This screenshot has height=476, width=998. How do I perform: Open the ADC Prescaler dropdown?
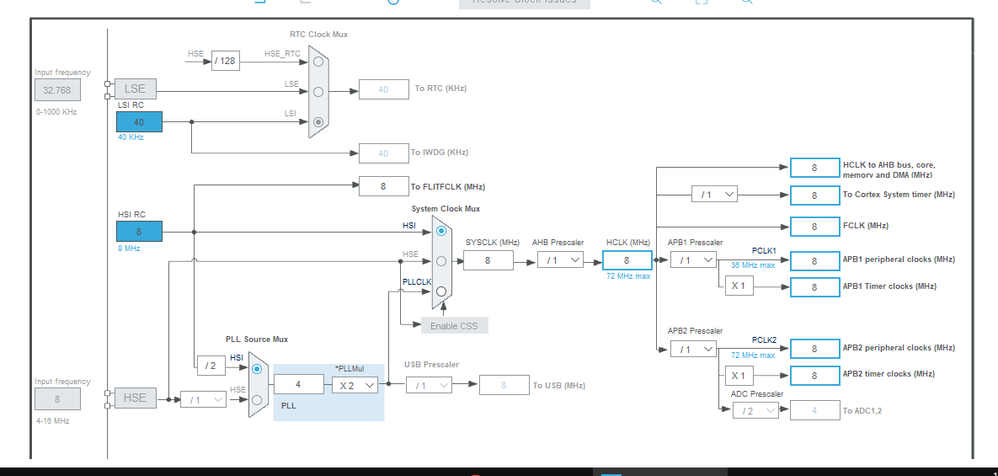pyautogui.click(x=756, y=411)
